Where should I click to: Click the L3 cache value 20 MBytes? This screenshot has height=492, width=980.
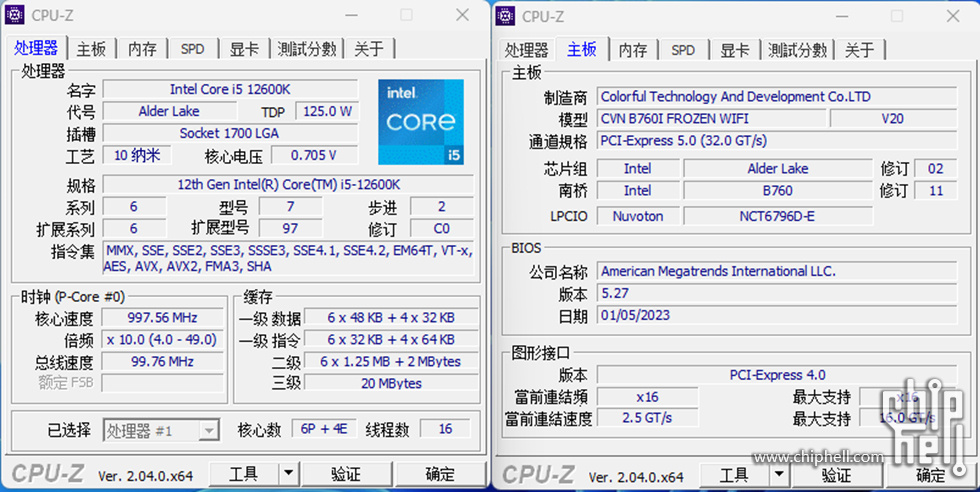[x=391, y=383]
